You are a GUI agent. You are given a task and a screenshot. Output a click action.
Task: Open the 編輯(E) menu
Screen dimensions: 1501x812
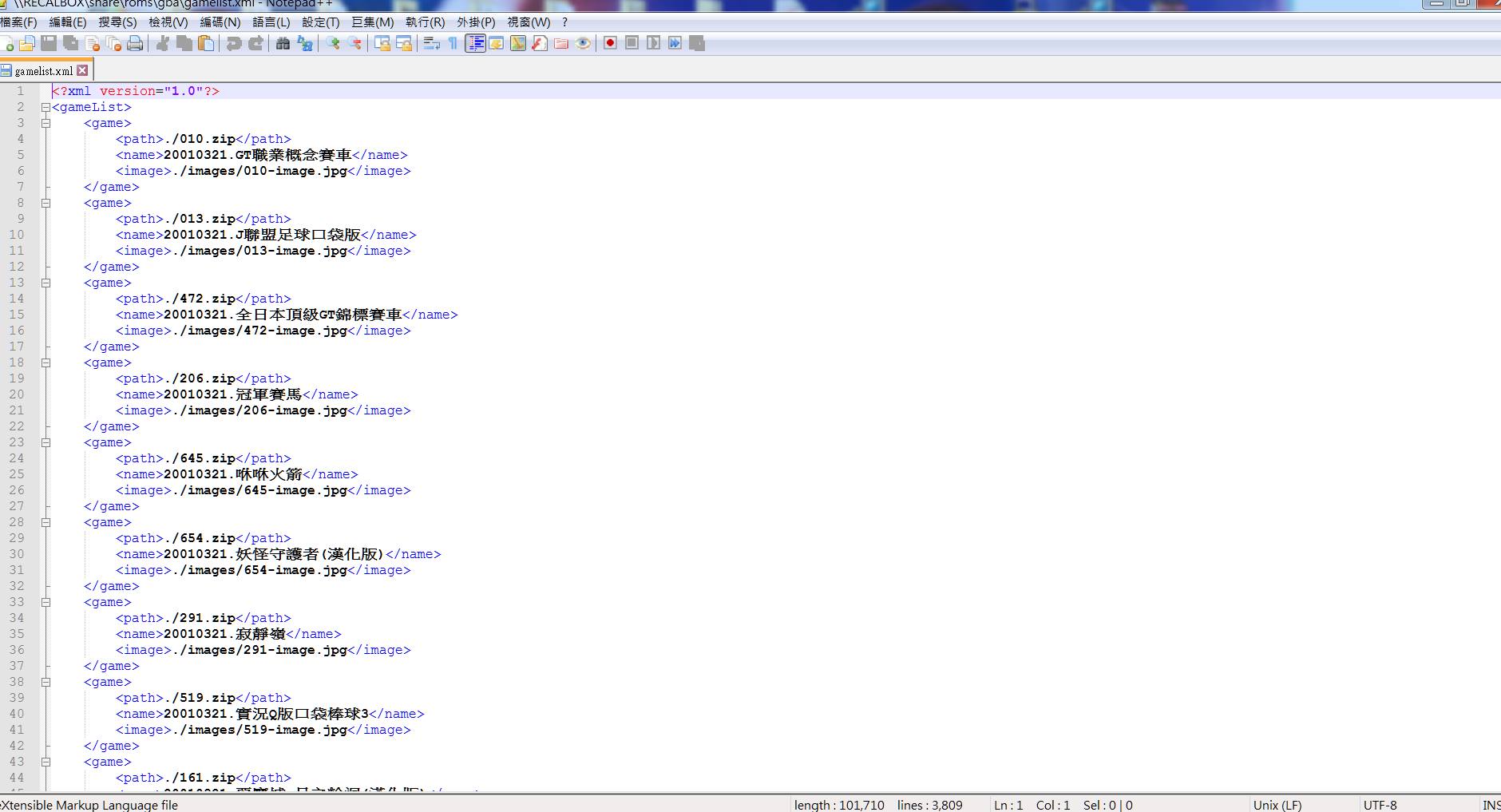[68, 22]
